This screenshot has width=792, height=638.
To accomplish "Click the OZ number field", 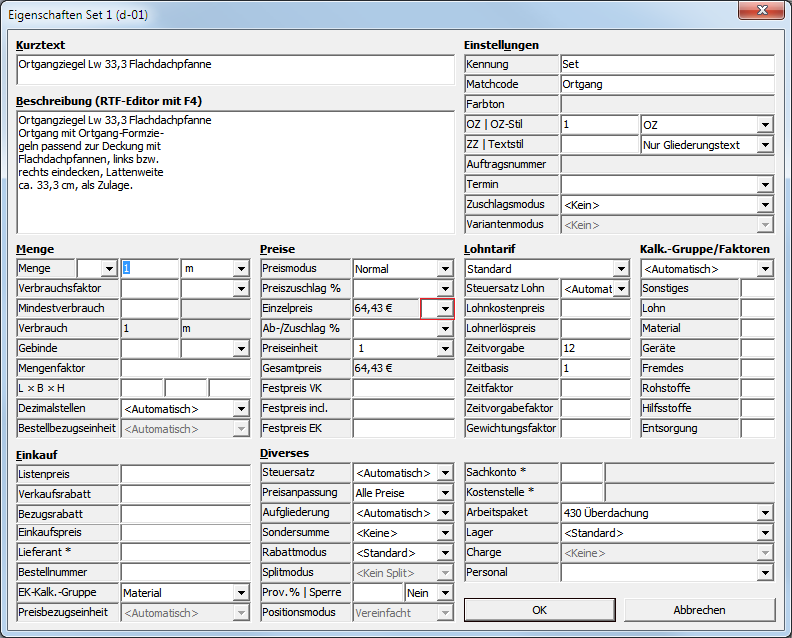I will click(x=600, y=125).
